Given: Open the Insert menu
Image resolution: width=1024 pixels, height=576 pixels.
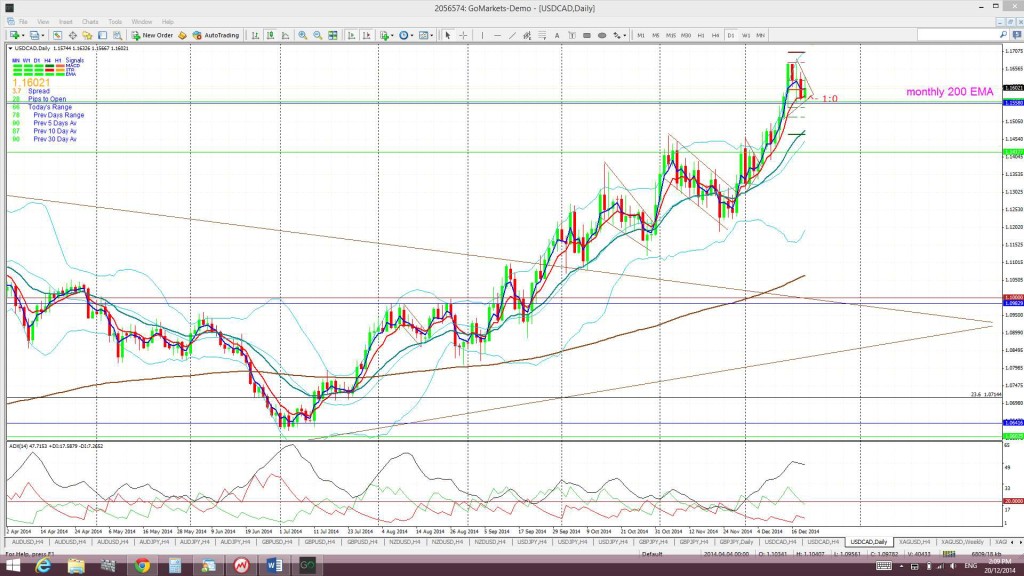Looking at the screenshot, I should 66,22.
